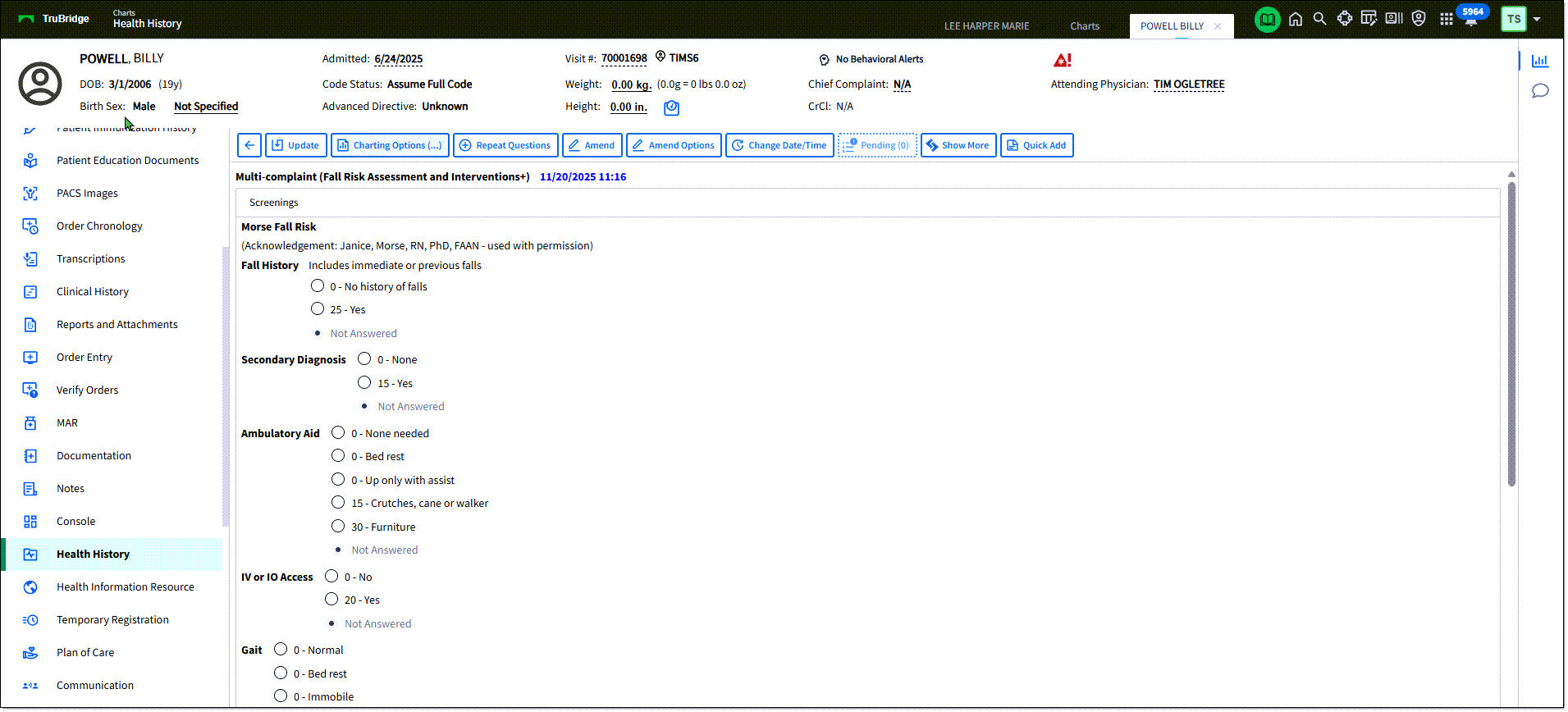Screen dimensions: 1568x712
Task: Select '15 - Yes' for Secondary Diagnosis
Action: 365,383
